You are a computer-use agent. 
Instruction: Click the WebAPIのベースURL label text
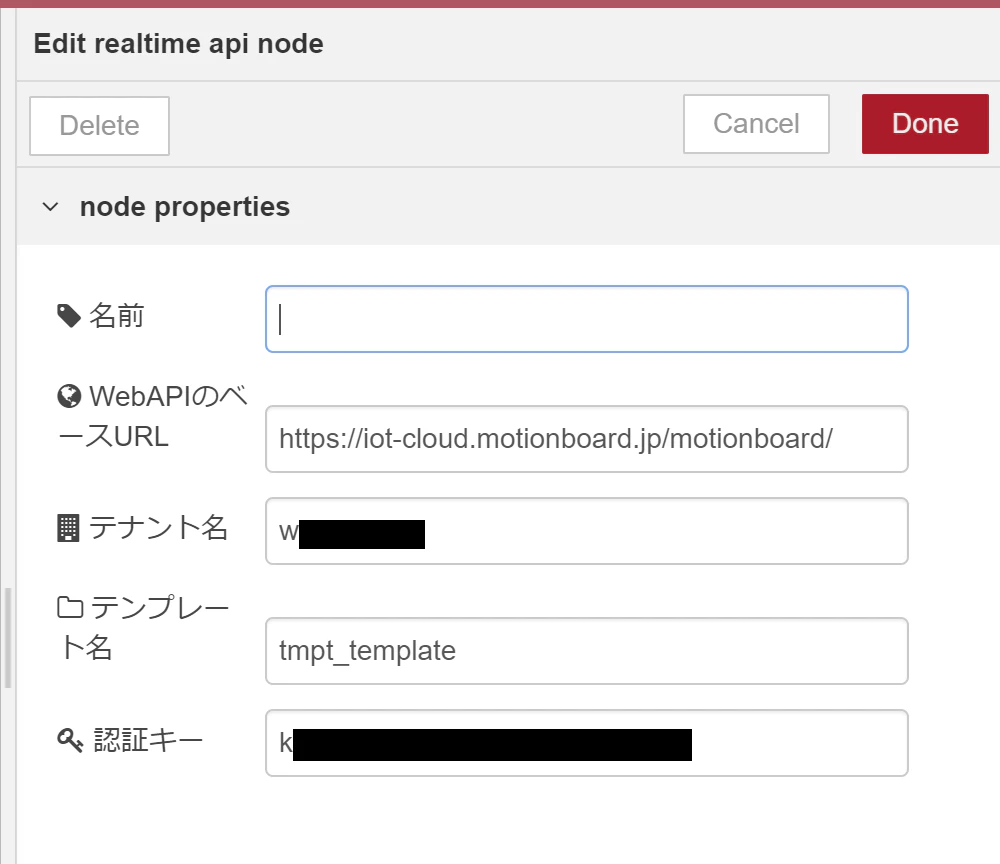tap(153, 416)
